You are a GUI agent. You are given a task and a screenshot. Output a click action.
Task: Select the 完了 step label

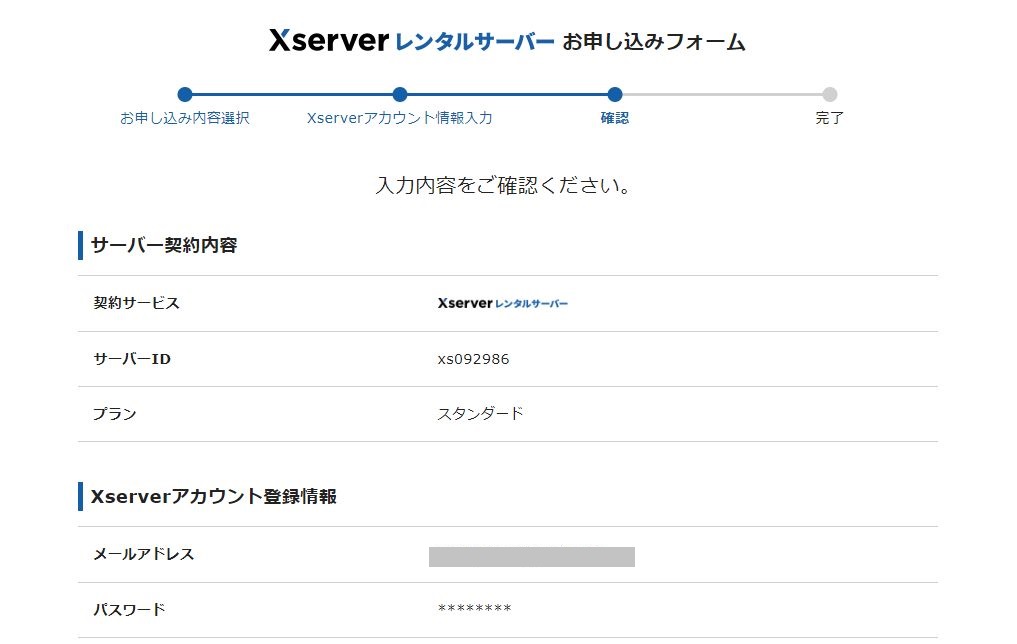830,118
